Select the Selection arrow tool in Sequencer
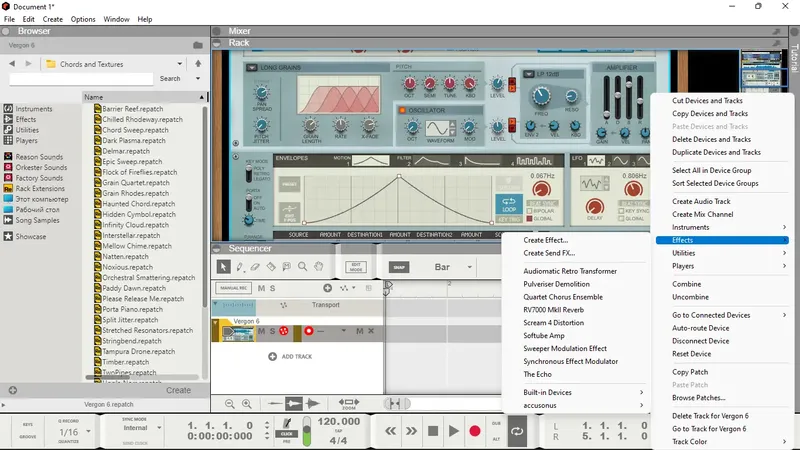Viewport: 800px width, 450px height. (223, 266)
